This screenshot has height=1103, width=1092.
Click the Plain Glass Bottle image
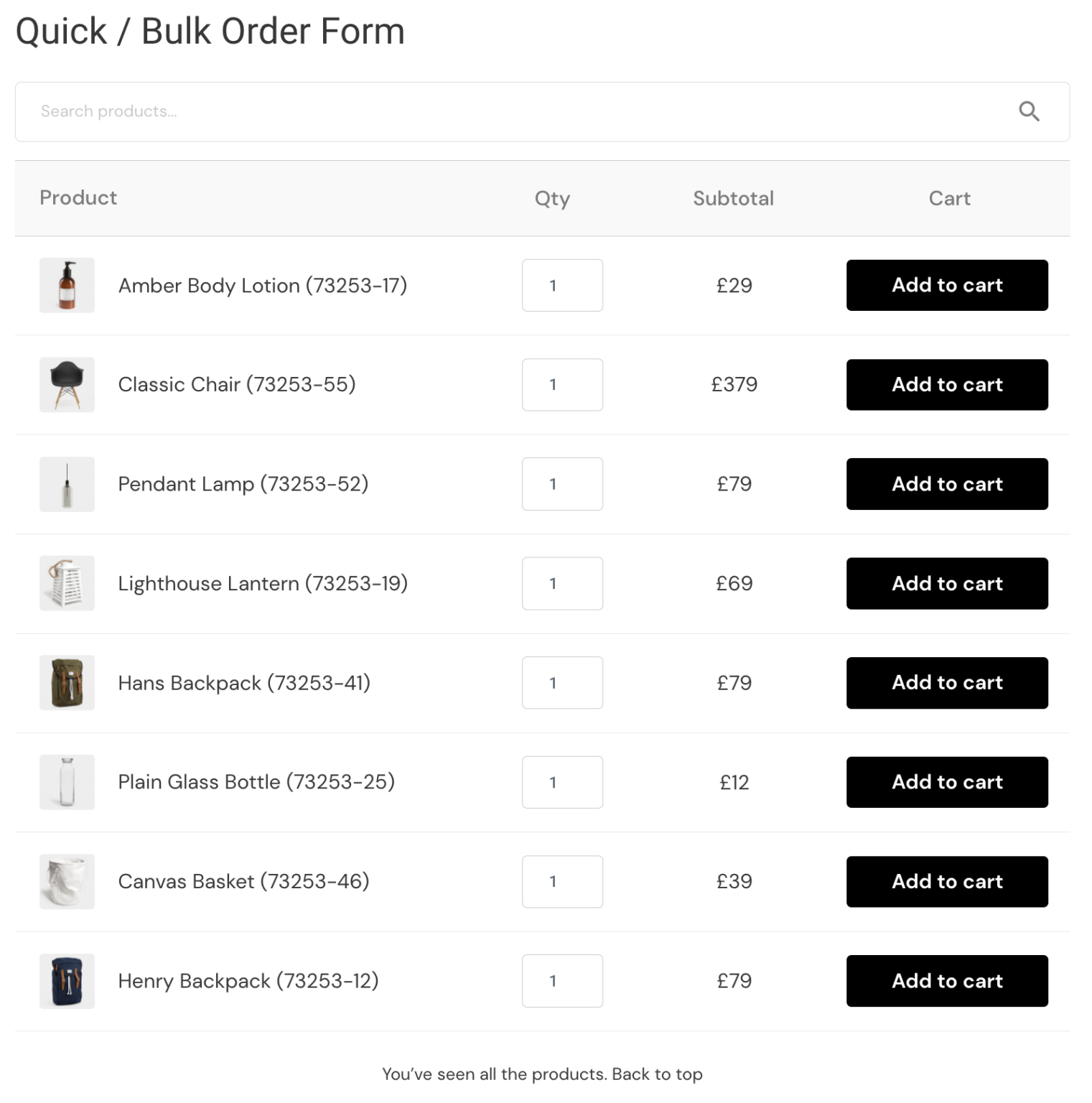[x=67, y=782]
